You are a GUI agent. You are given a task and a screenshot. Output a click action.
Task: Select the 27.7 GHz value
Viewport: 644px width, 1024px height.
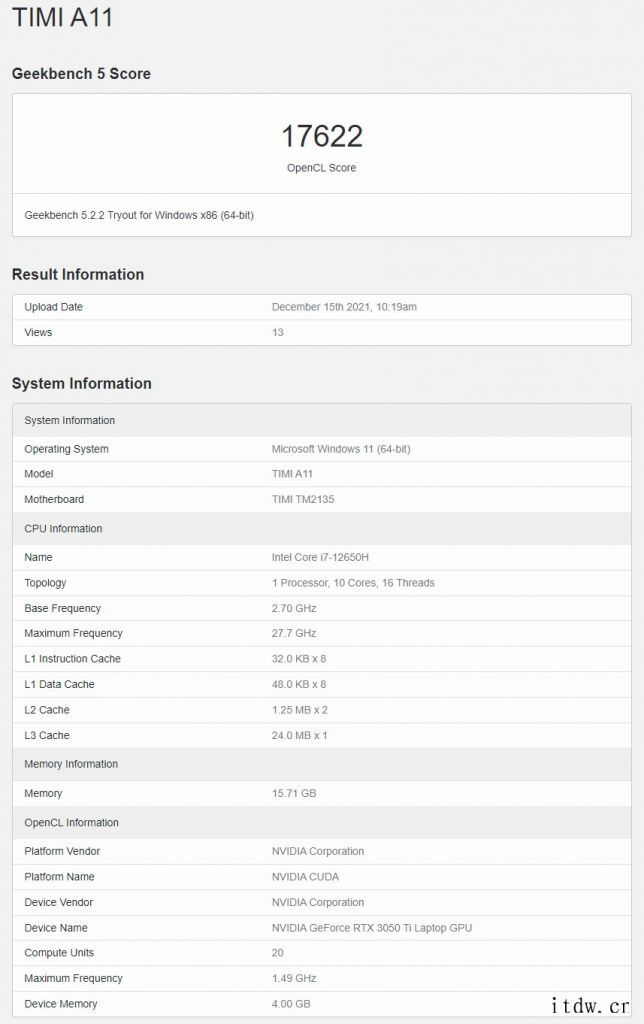click(294, 633)
